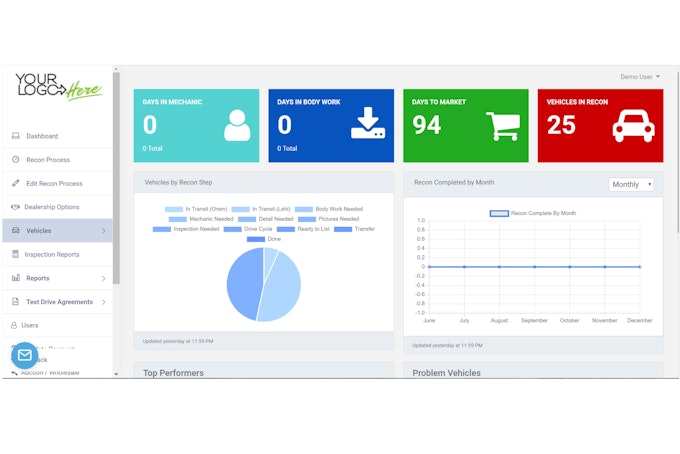Click the shopping cart icon on Days to Market
Image resolution: width=680 pixels, height=454 pixels.
tap(502, 125)
